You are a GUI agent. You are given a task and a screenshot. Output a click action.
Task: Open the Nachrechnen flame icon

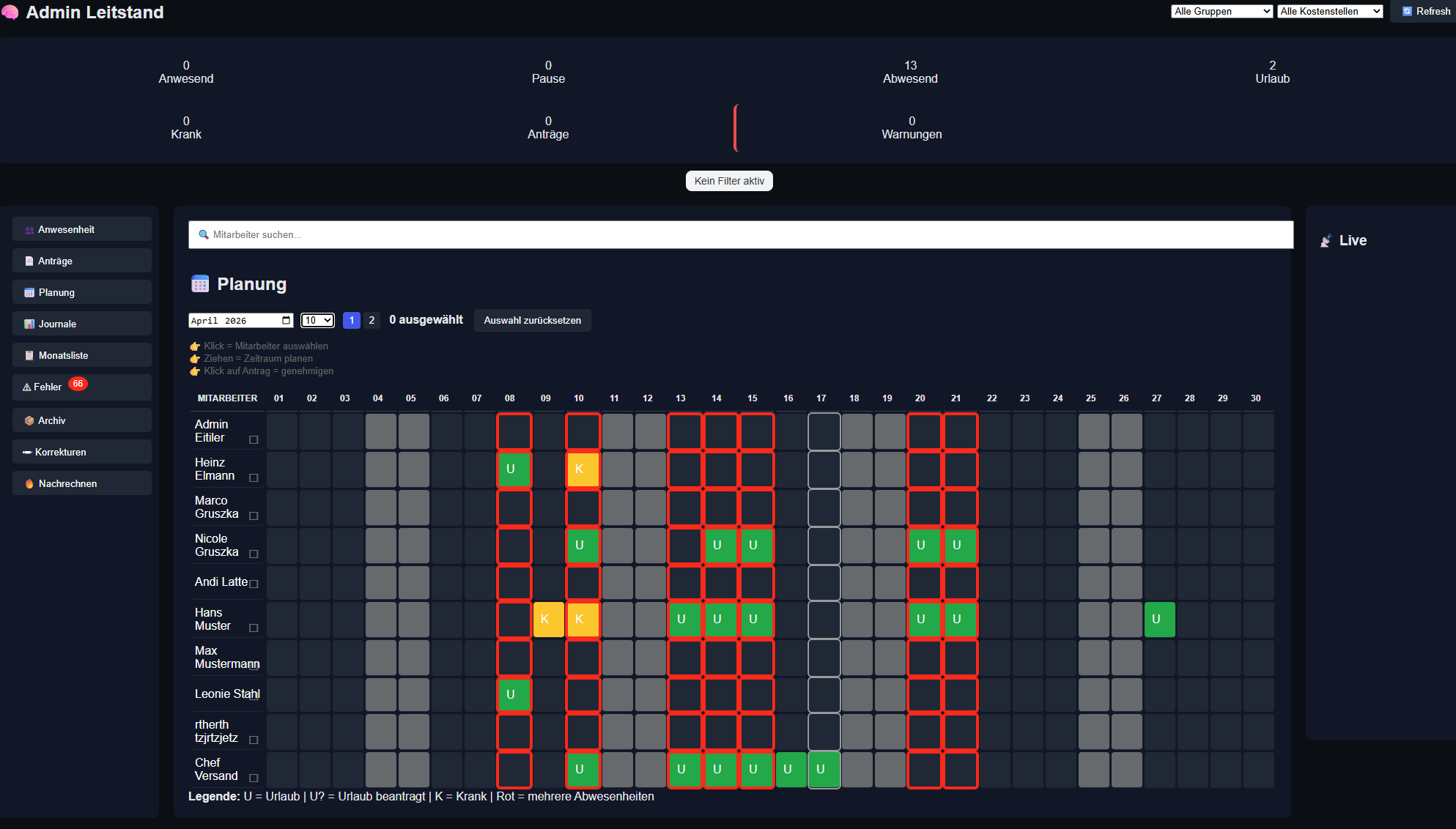point(28,483)
